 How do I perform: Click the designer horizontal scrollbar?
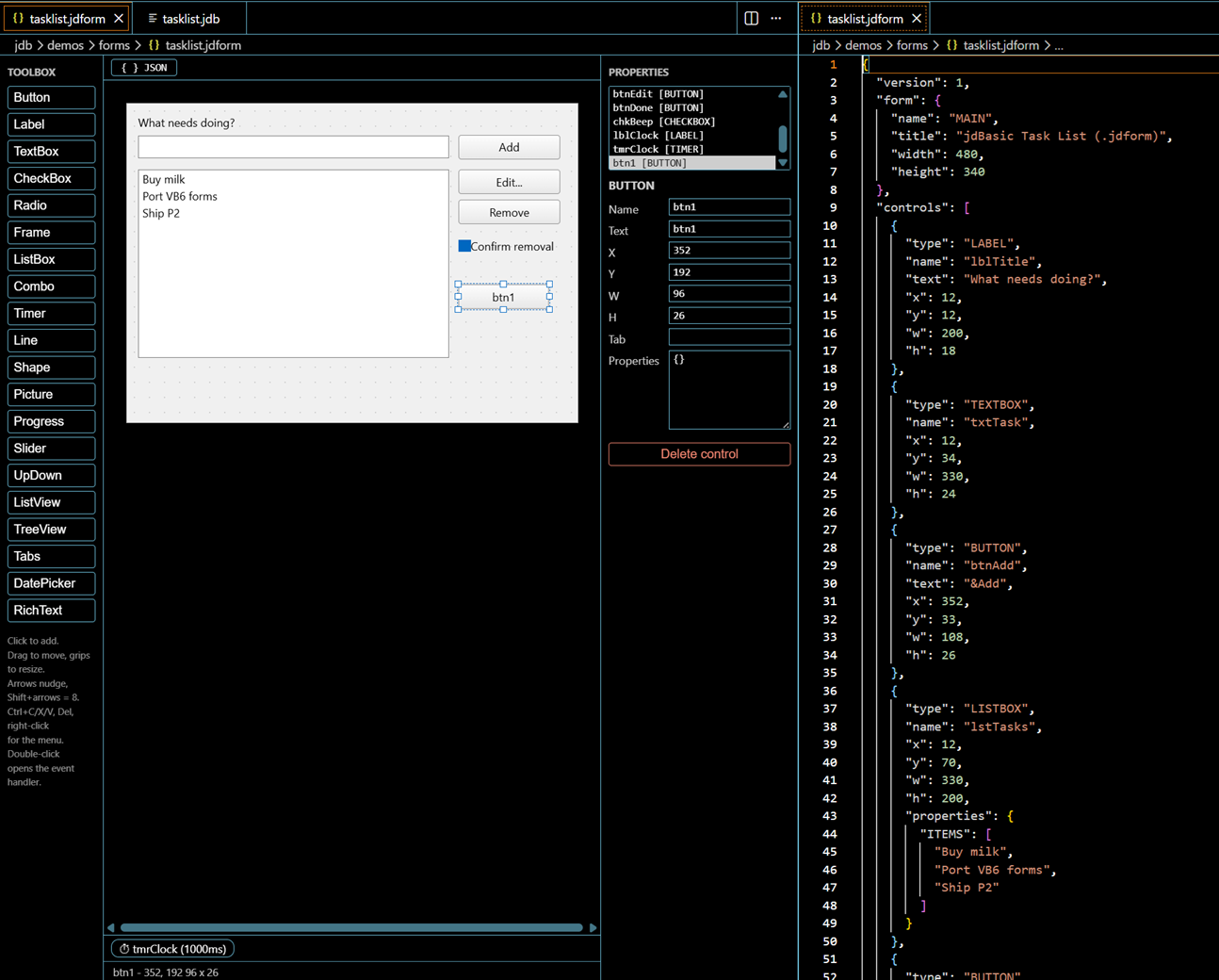[x=351, y=928]
